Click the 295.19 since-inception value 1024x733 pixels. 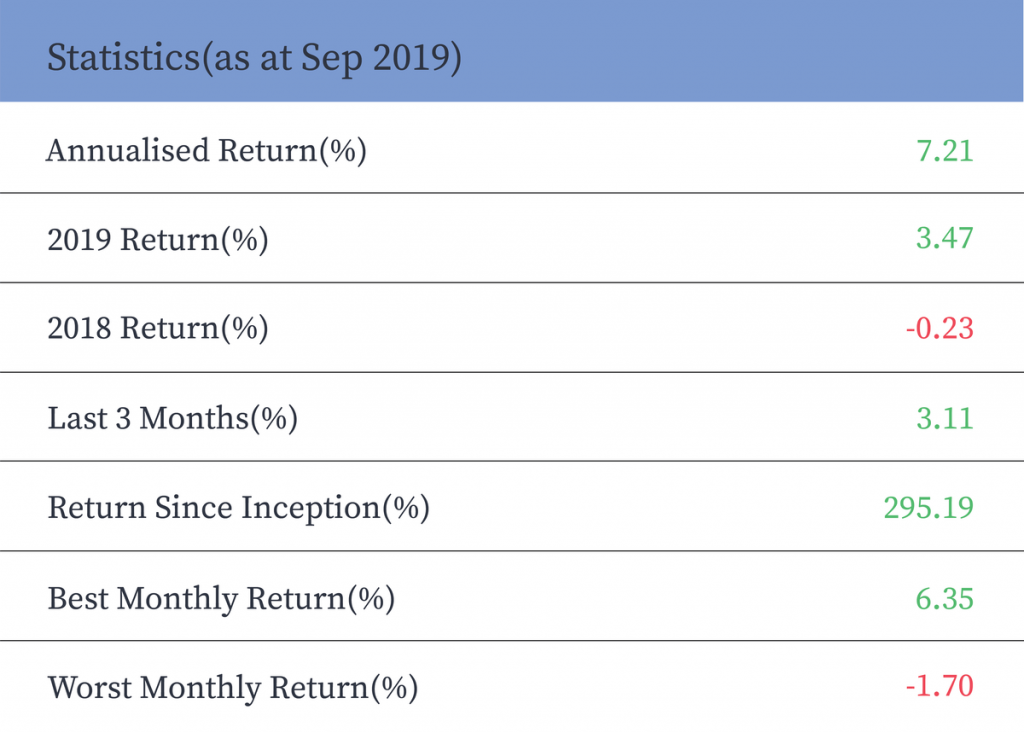click(928, 508)
